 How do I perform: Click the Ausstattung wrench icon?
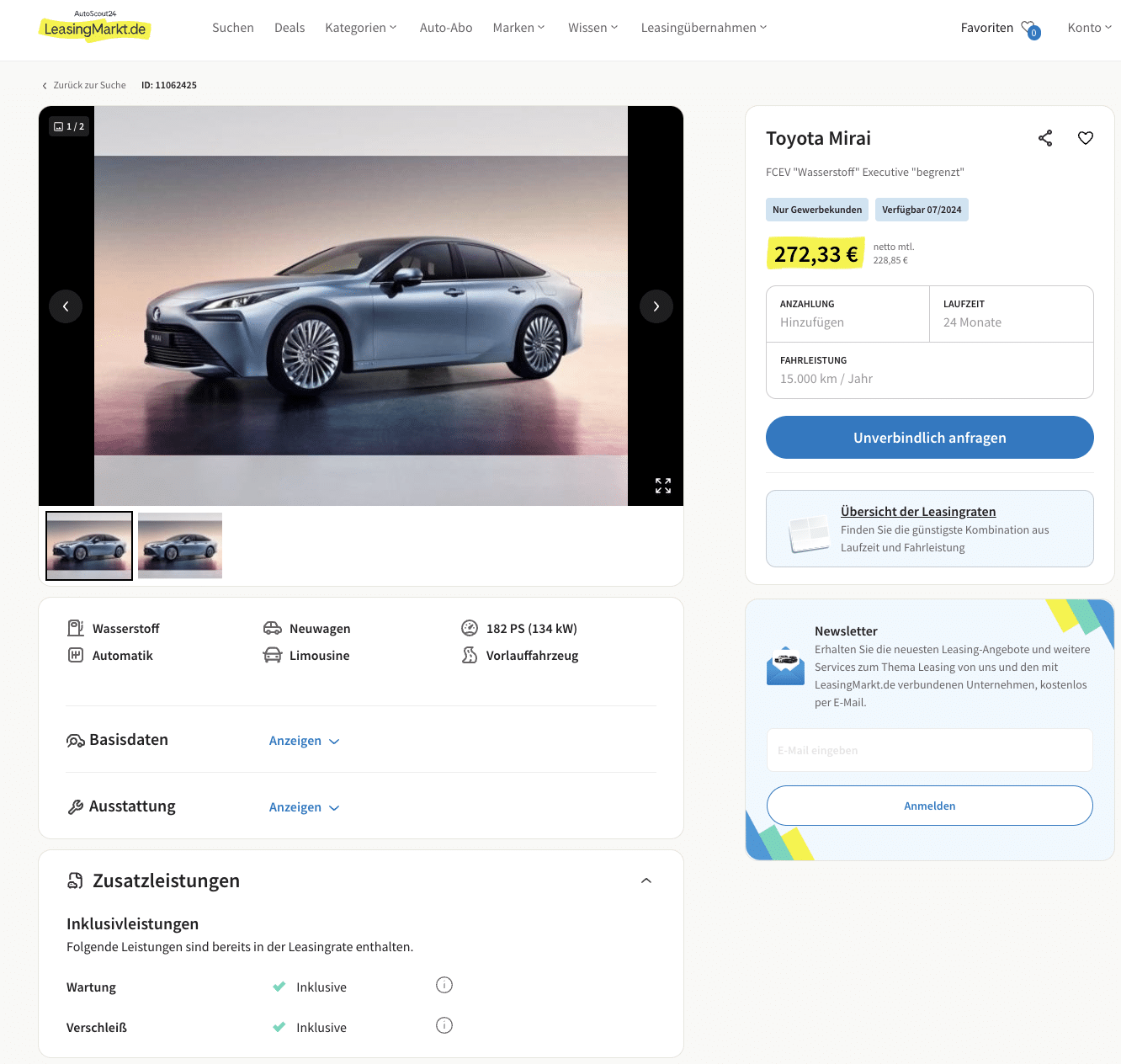(76, 807)
